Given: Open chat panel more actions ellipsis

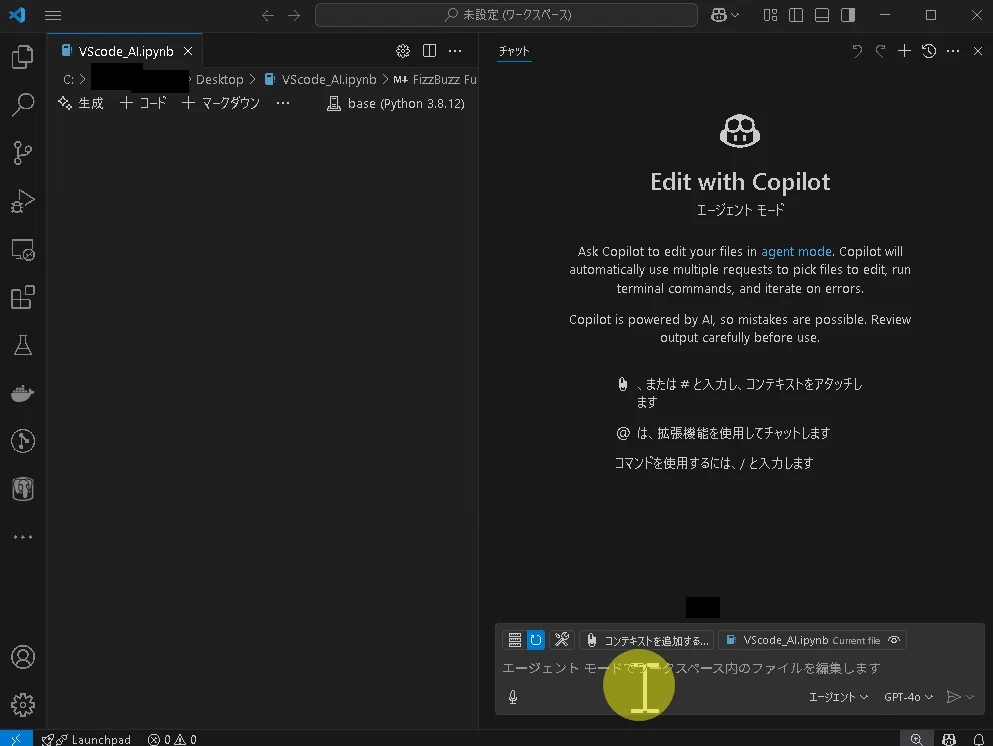Looking at the screenshot, I should click(953, 51).
